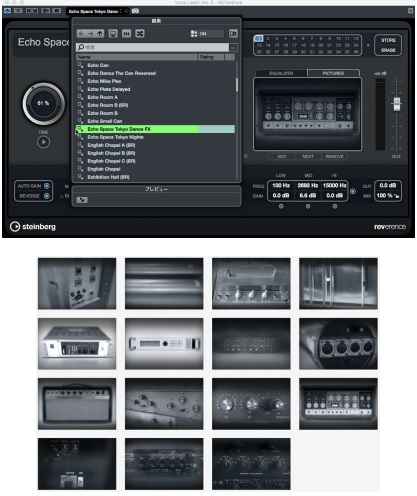Select Exhibition Hall (SR) preset
Screen dimensions: 417x496
point(155,177)
